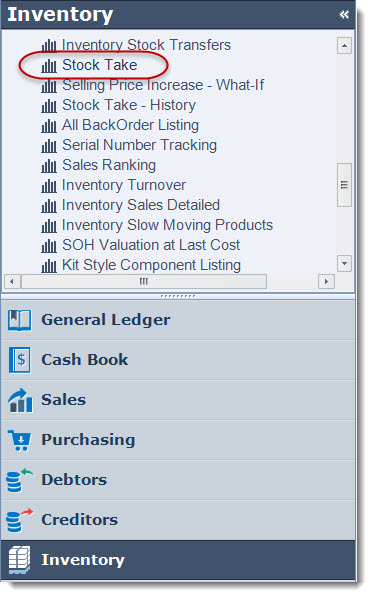
Task: Click the Purchasing shopping cart icon
Action: click(19, 440)
